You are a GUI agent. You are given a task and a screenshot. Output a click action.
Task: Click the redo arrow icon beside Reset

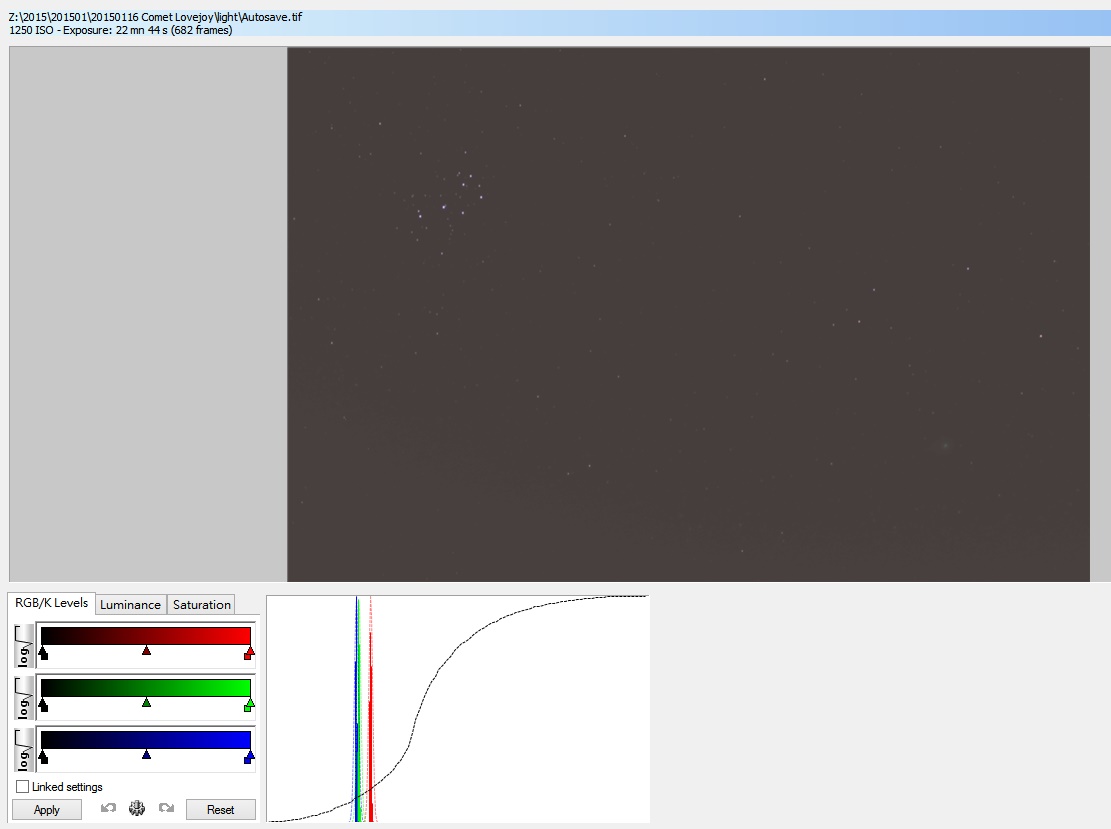click(167, 809)
